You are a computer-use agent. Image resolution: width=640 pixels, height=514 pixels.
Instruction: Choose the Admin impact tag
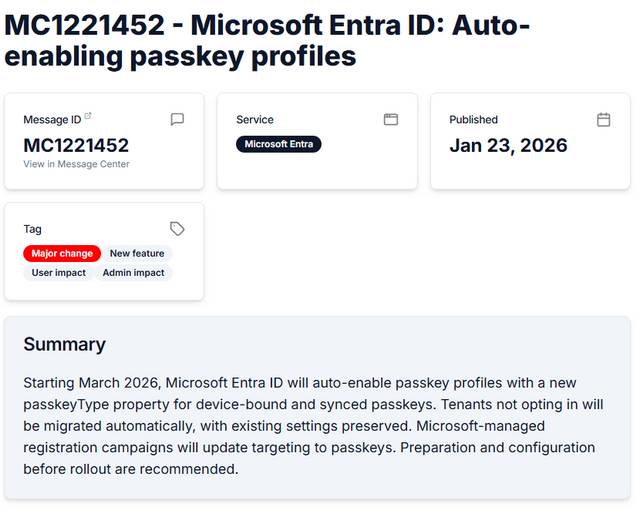coord(133,272)
